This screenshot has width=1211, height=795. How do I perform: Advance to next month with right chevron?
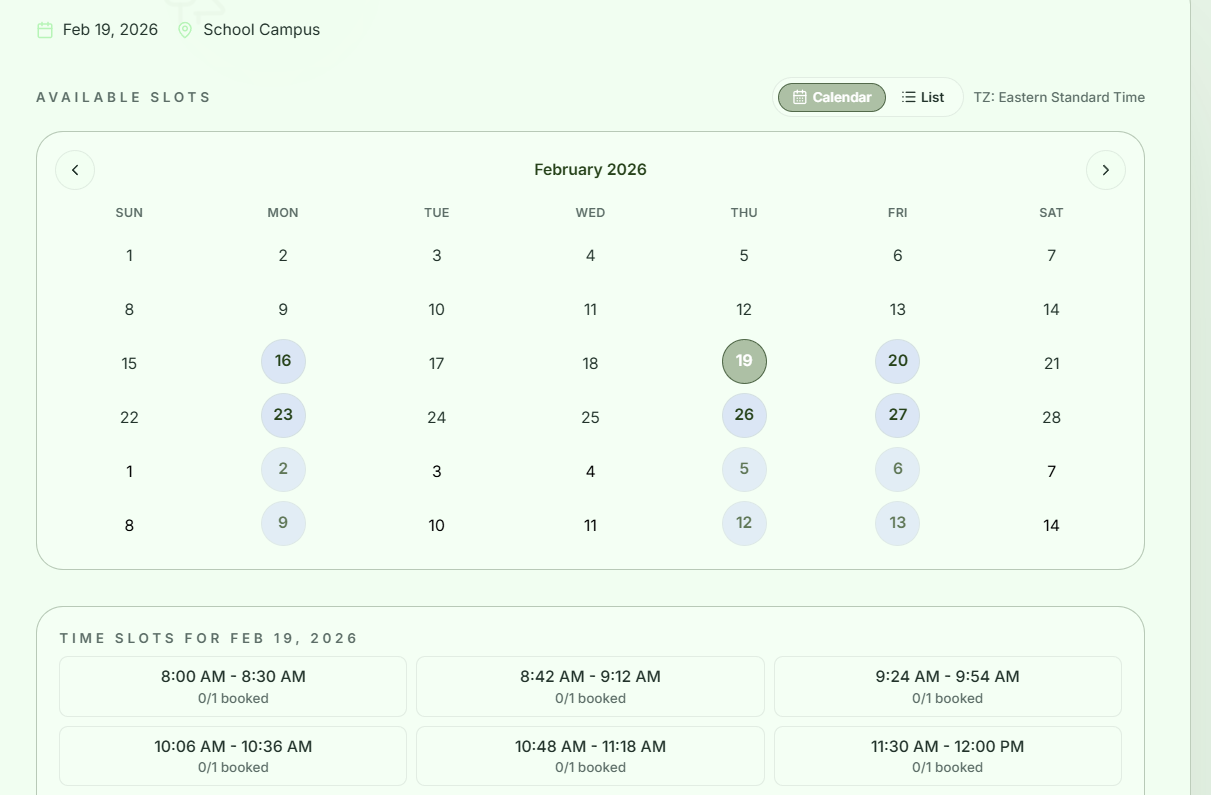1105,170
